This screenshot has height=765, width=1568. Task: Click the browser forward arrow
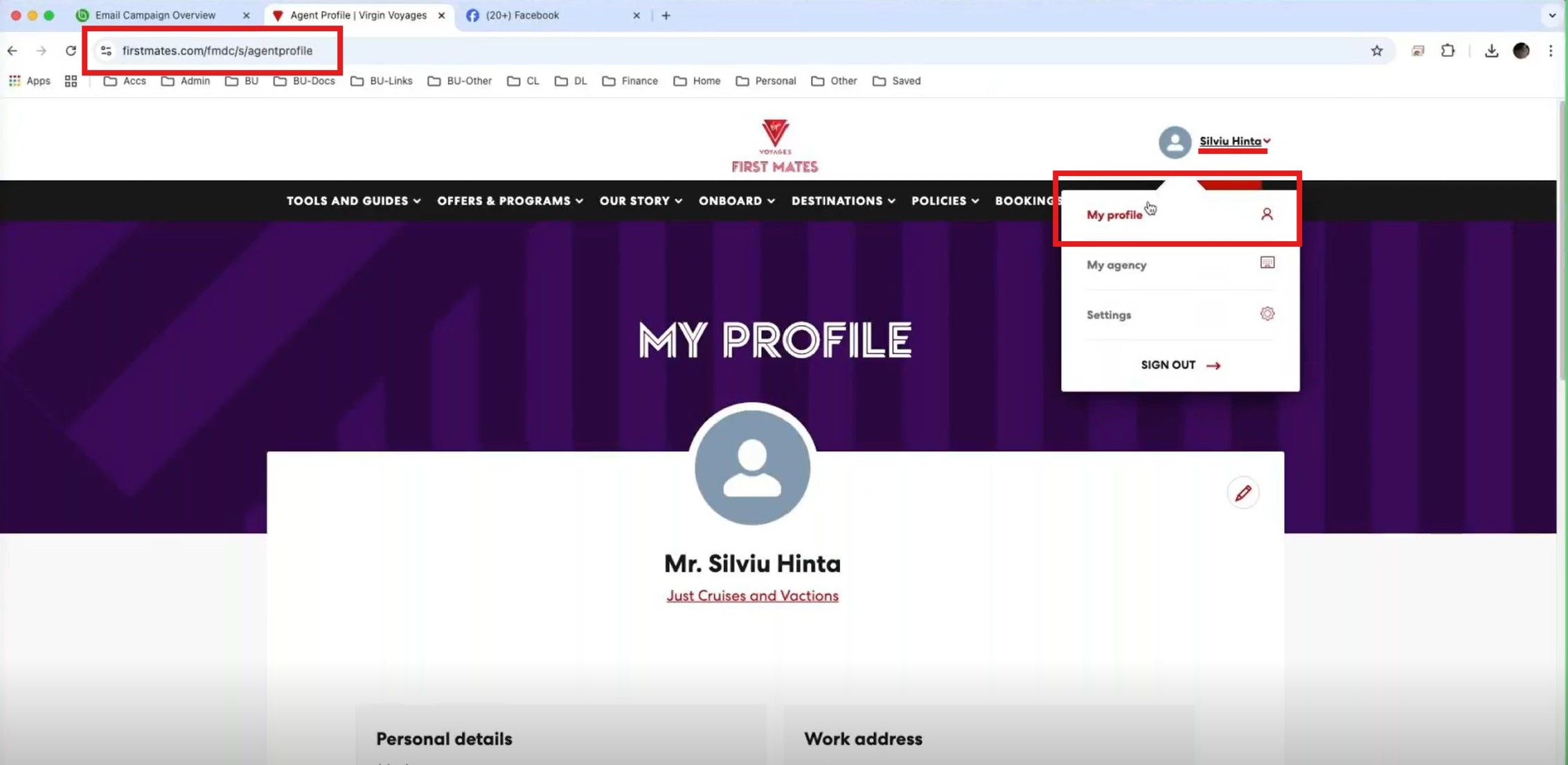[x=42, y=51]
